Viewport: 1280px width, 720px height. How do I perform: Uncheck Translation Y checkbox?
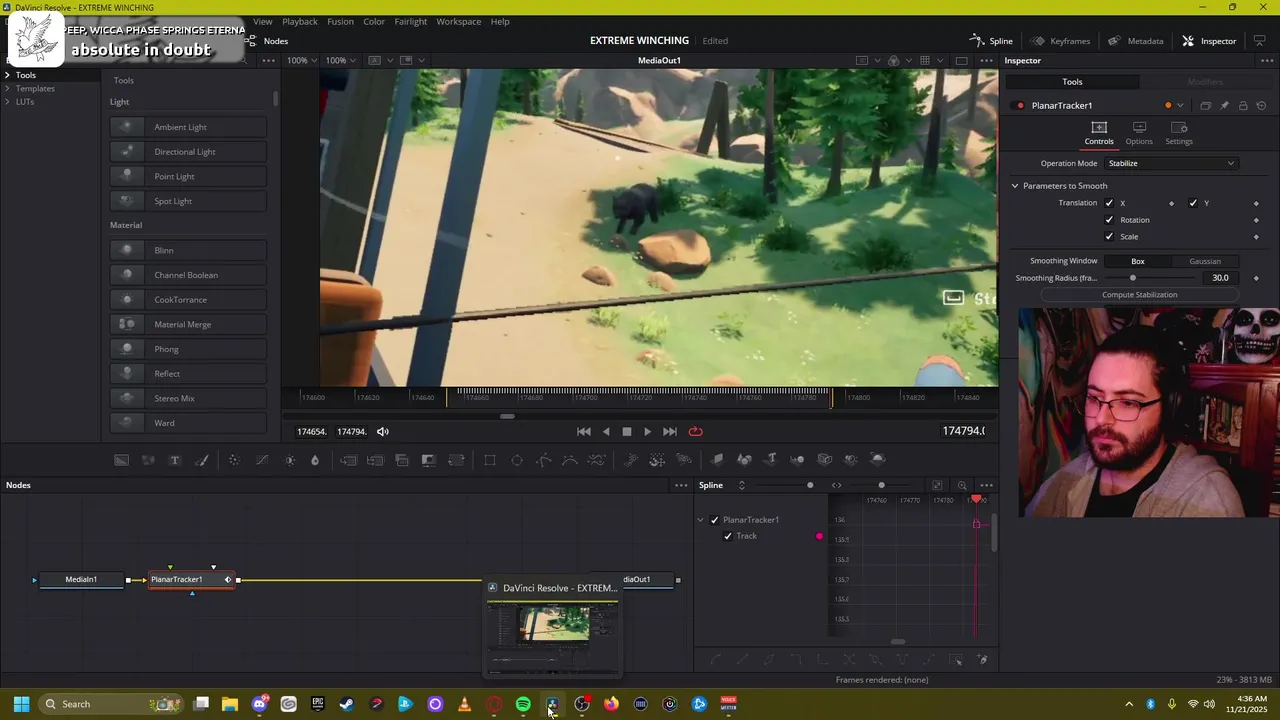(x=1193, y=203)
